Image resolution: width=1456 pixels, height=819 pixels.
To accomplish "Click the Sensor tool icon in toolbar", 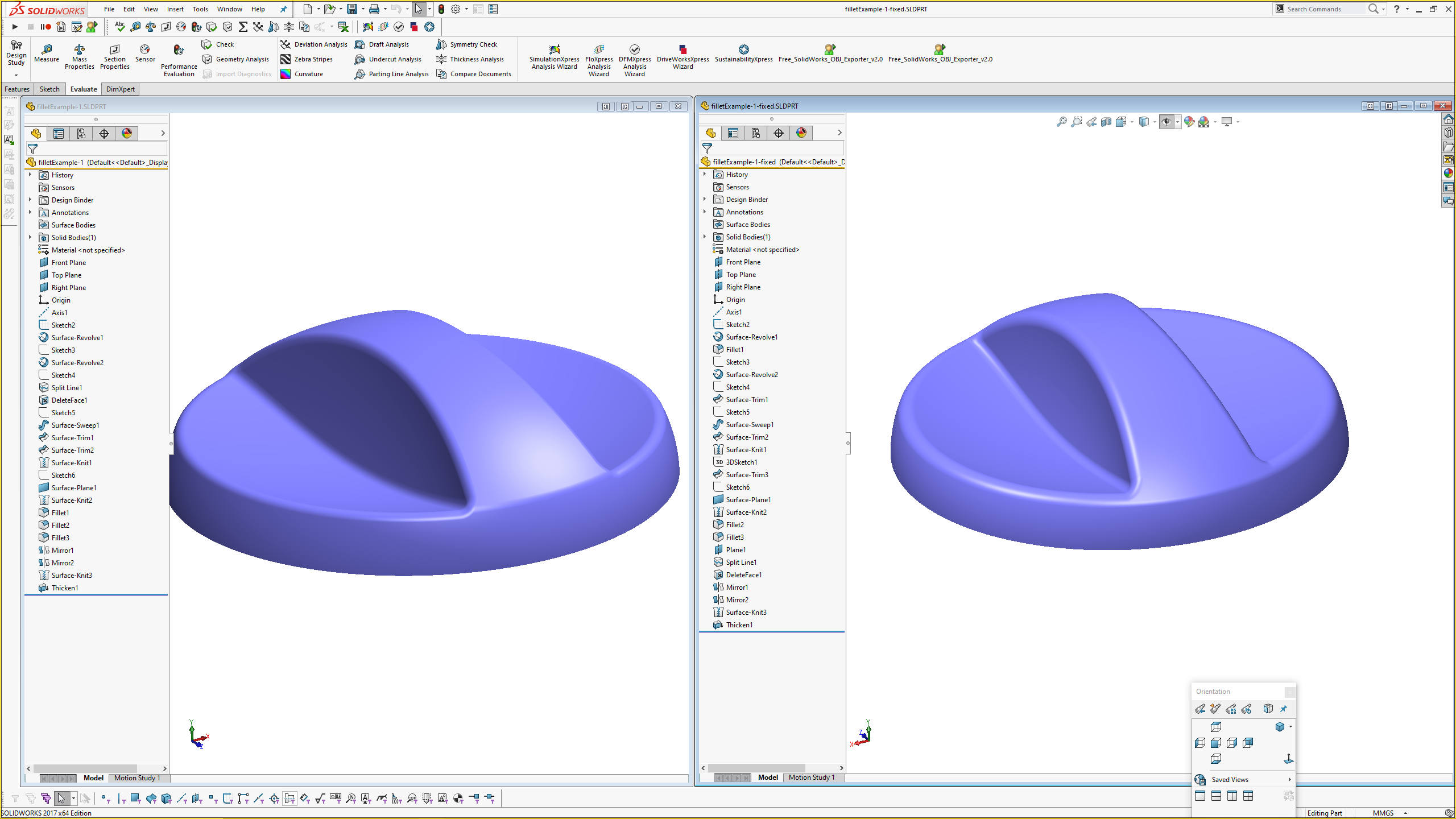I will point(144,50).
